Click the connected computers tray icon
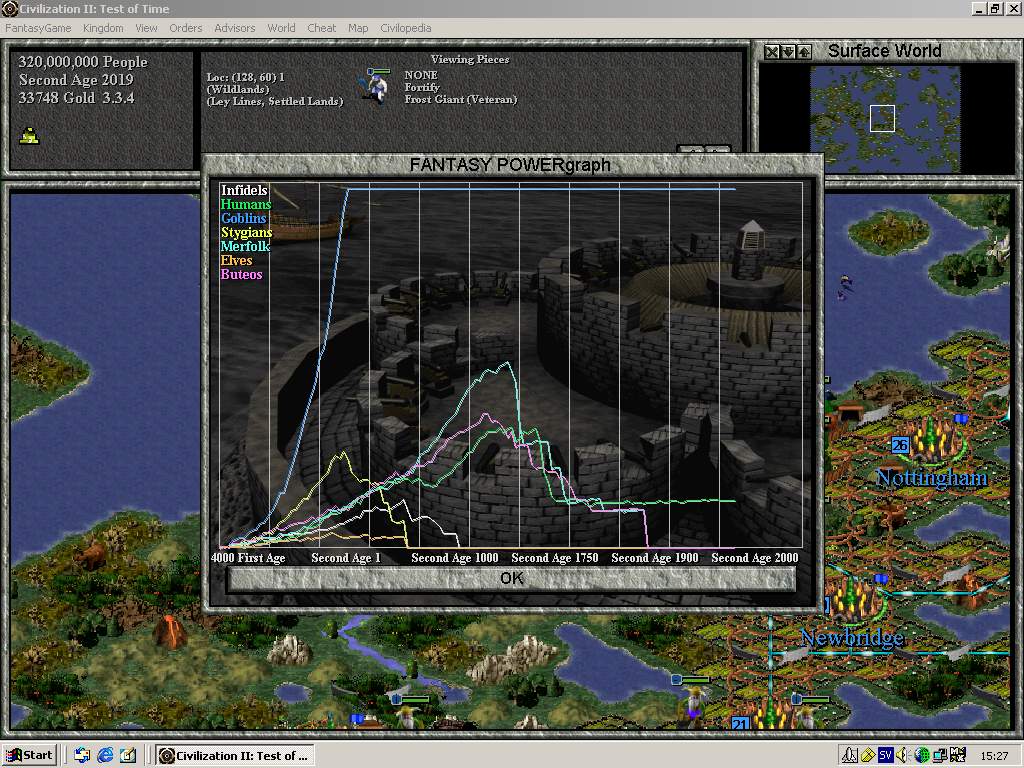 (940, 756)
